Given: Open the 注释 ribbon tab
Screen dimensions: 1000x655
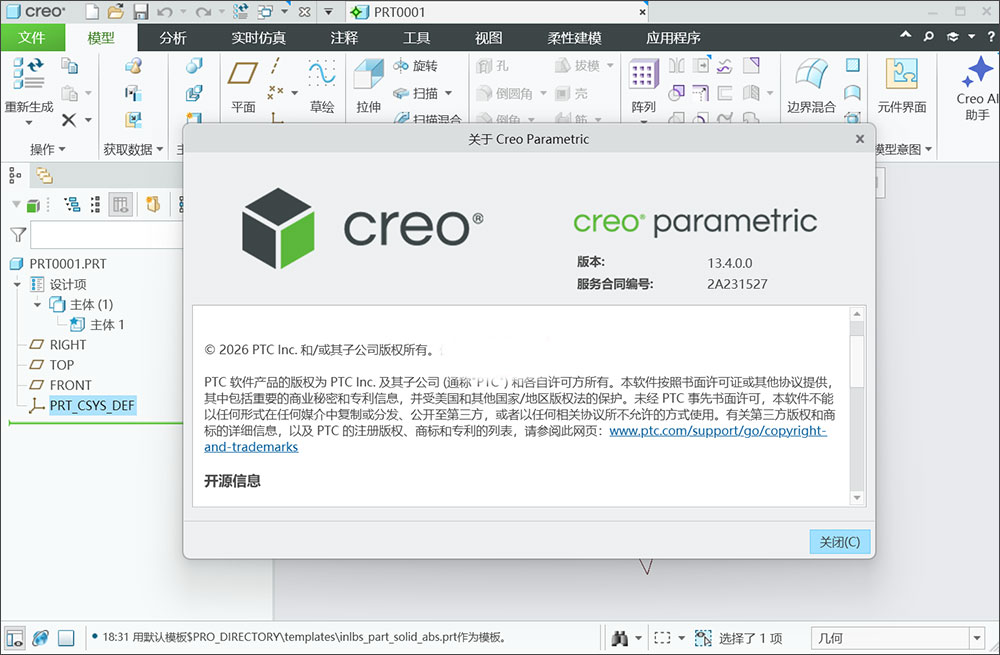Looking at the screenshot, I should 344,38.
